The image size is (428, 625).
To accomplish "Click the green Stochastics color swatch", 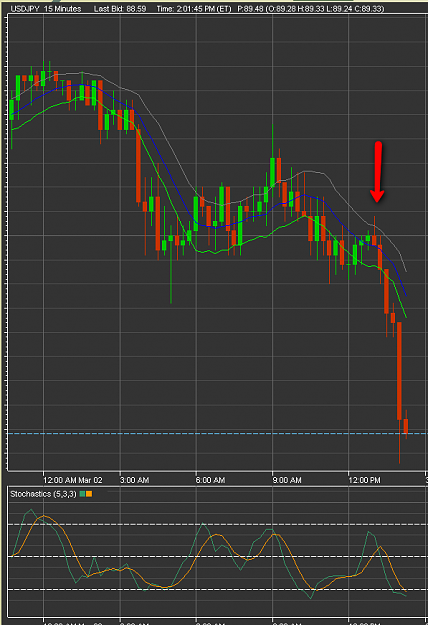I will click(82, 494).
